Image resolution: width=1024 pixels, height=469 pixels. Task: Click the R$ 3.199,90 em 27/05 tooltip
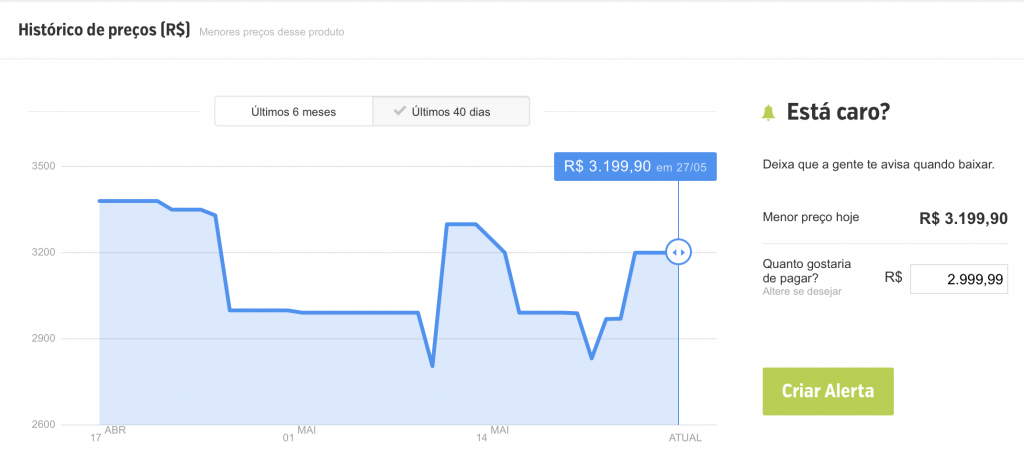click(x=635, y=167)
